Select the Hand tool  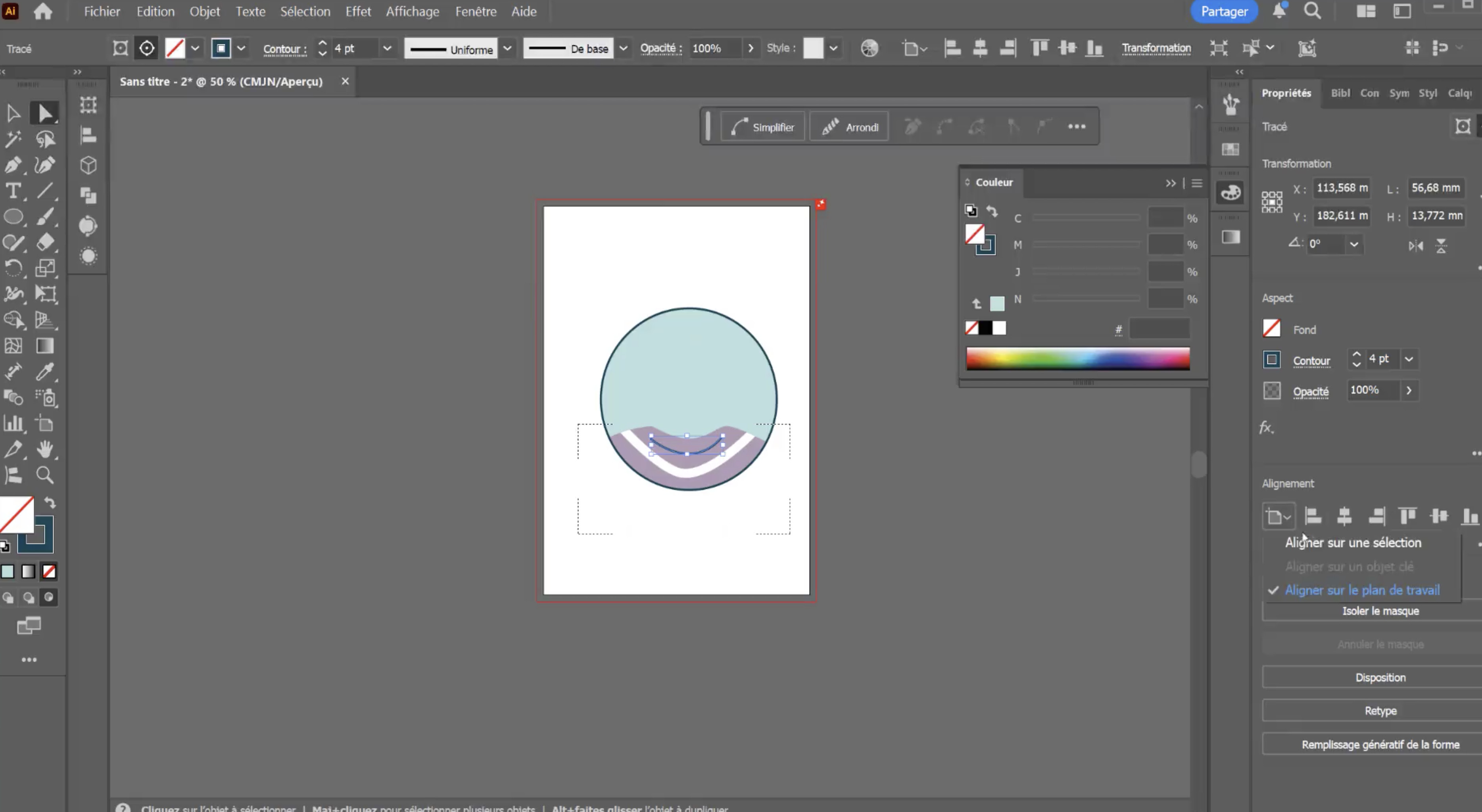pos(45,449)
